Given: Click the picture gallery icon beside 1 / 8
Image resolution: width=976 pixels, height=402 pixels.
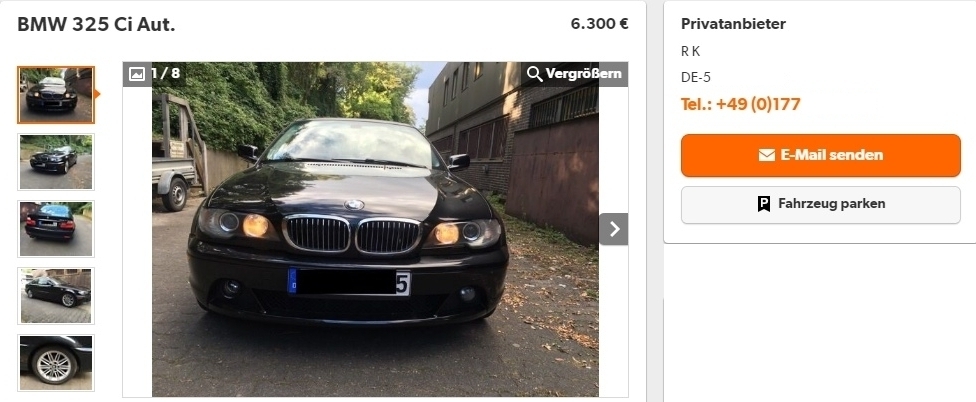Looking at the screenshot, I should click(137, 74).
